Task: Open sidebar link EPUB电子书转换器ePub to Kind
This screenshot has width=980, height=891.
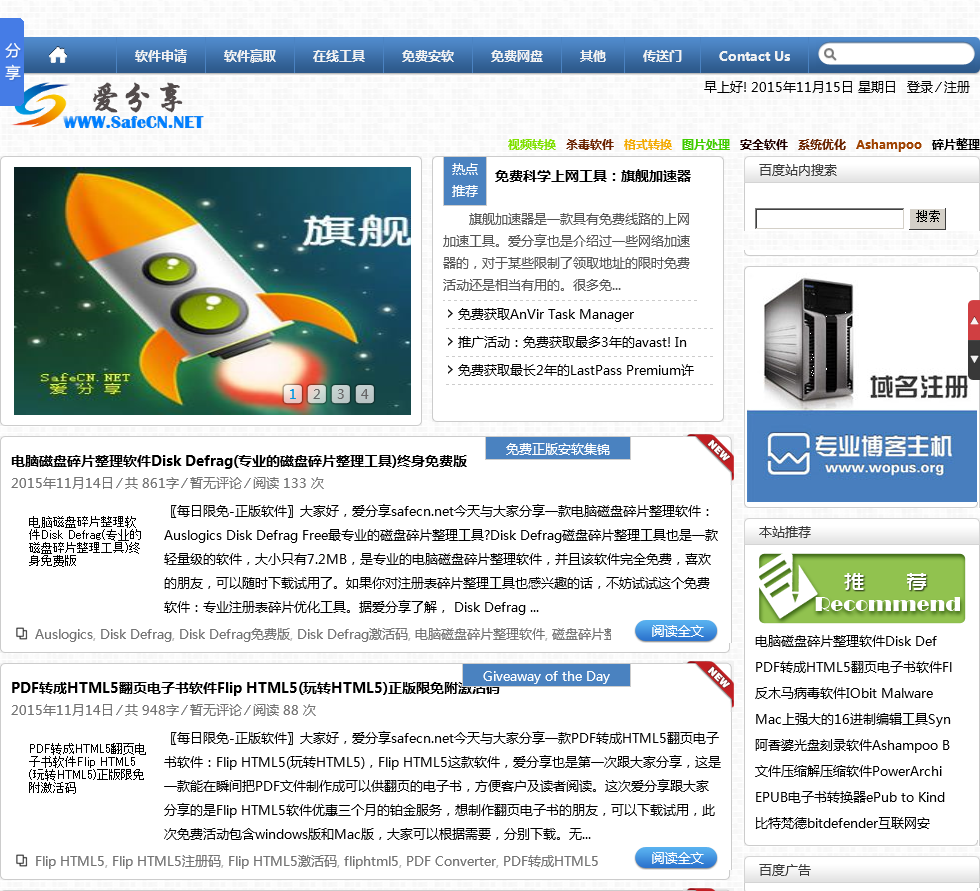Action: click(849, 797)
